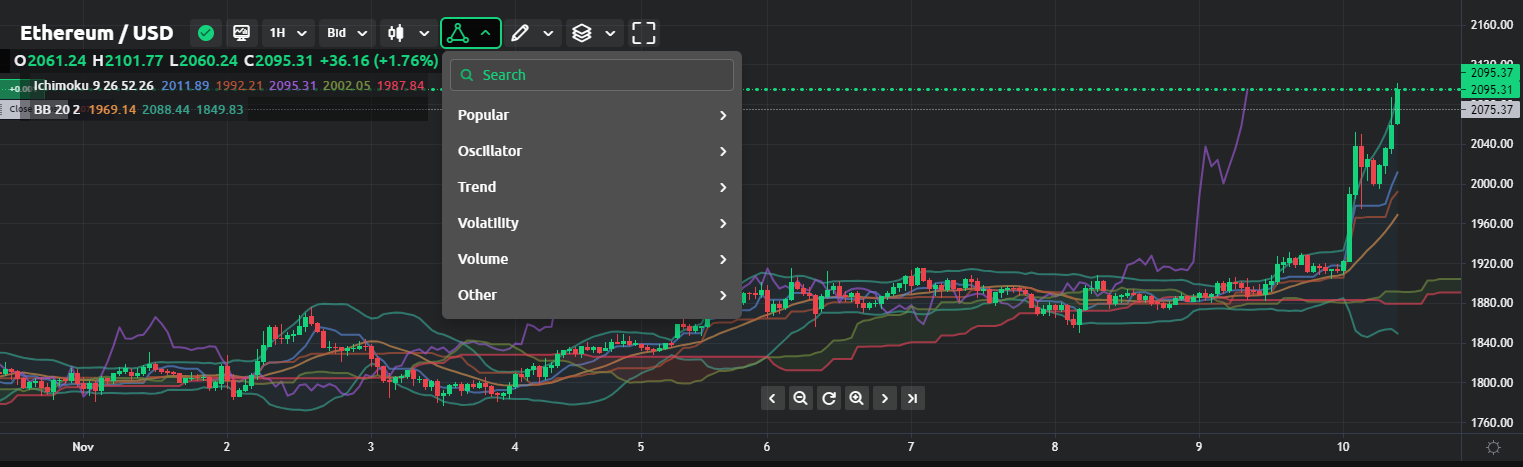Screen dimensions: 1523x467
Task: Zoom in using plus magnifier icon
Action: tap(856, 398)
